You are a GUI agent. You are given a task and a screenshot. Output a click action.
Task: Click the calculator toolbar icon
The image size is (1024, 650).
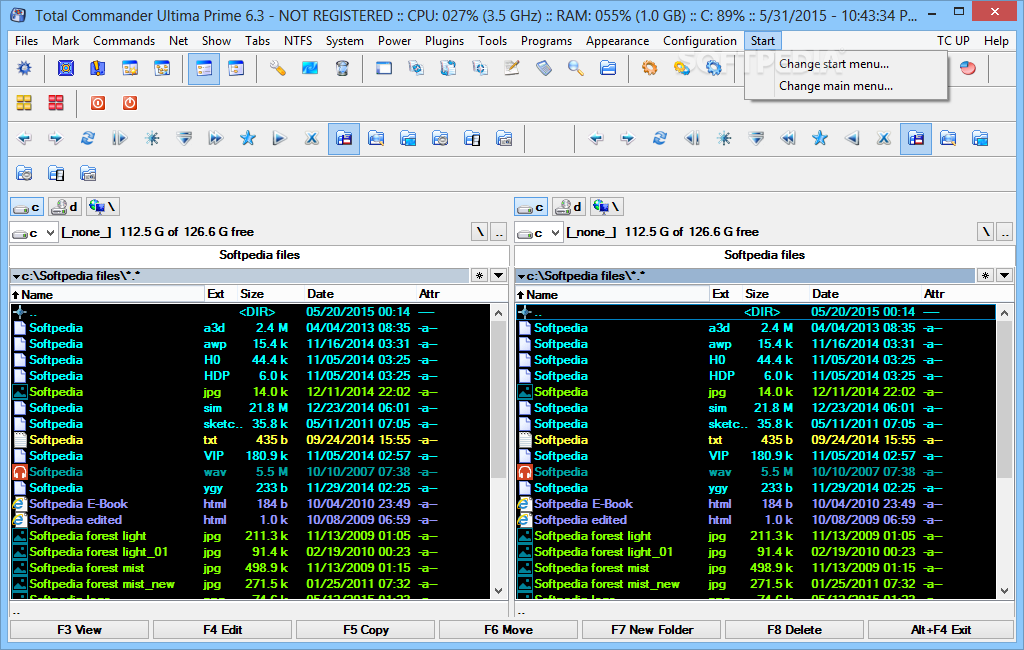pos(543,68)
